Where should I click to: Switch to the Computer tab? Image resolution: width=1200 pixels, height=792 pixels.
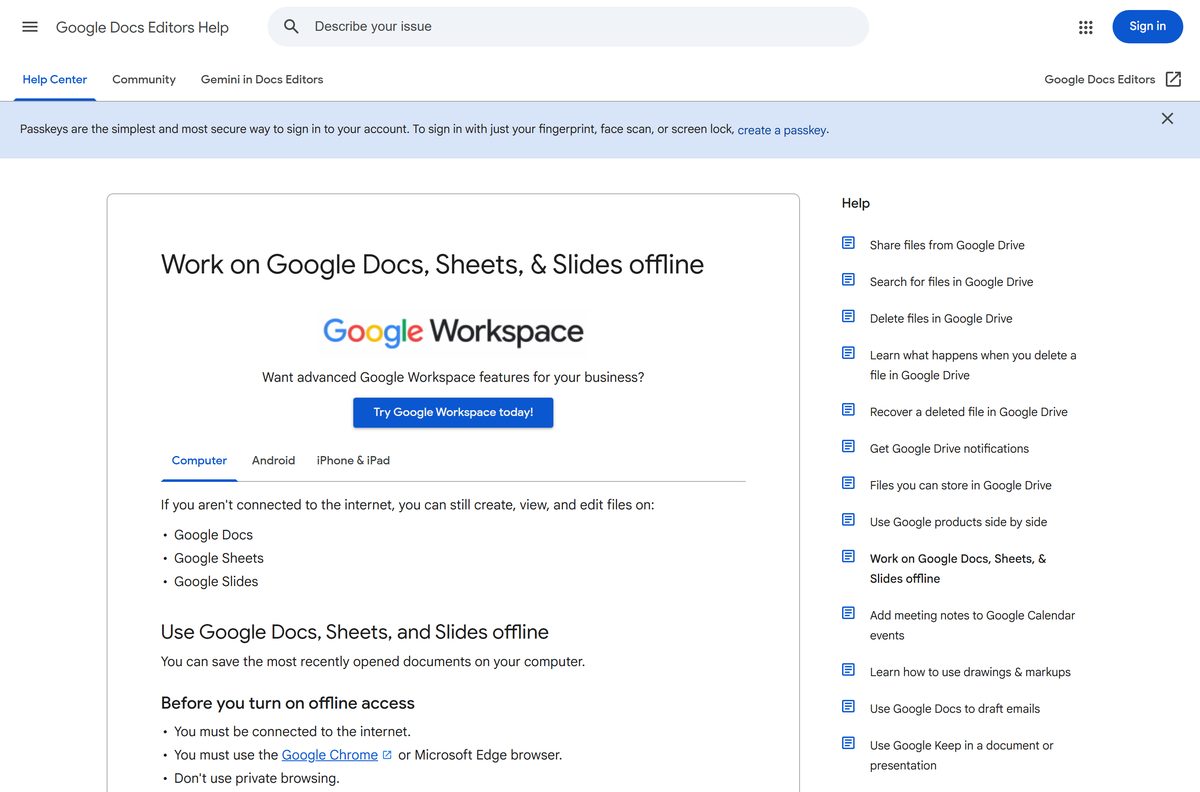[199, 460]
